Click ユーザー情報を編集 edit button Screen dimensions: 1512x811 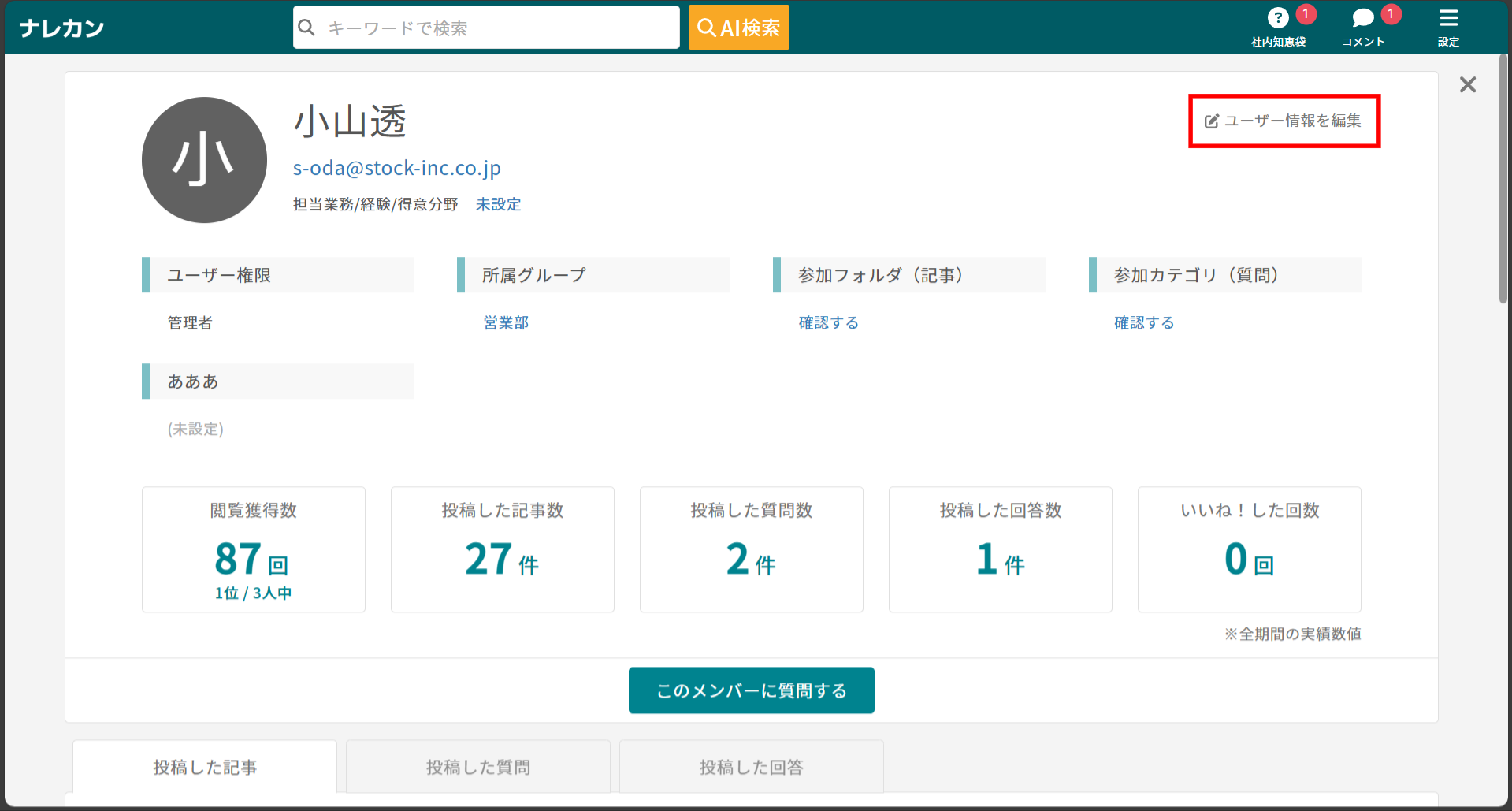point(1284,121)
